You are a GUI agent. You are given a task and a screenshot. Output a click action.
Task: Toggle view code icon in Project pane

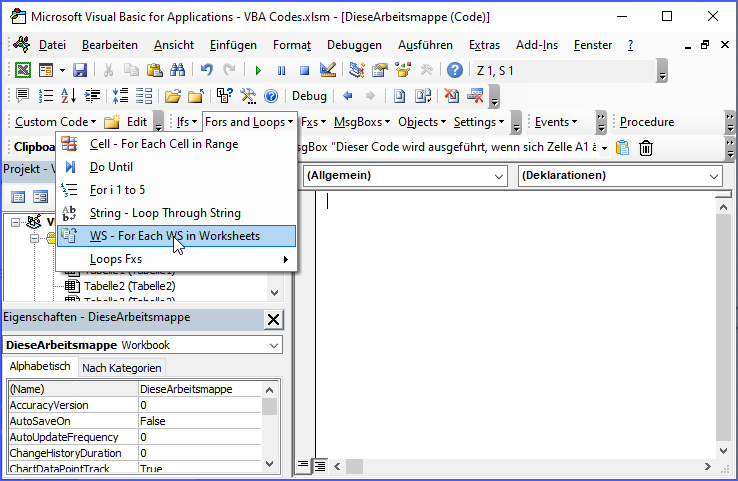click(18, 197)
